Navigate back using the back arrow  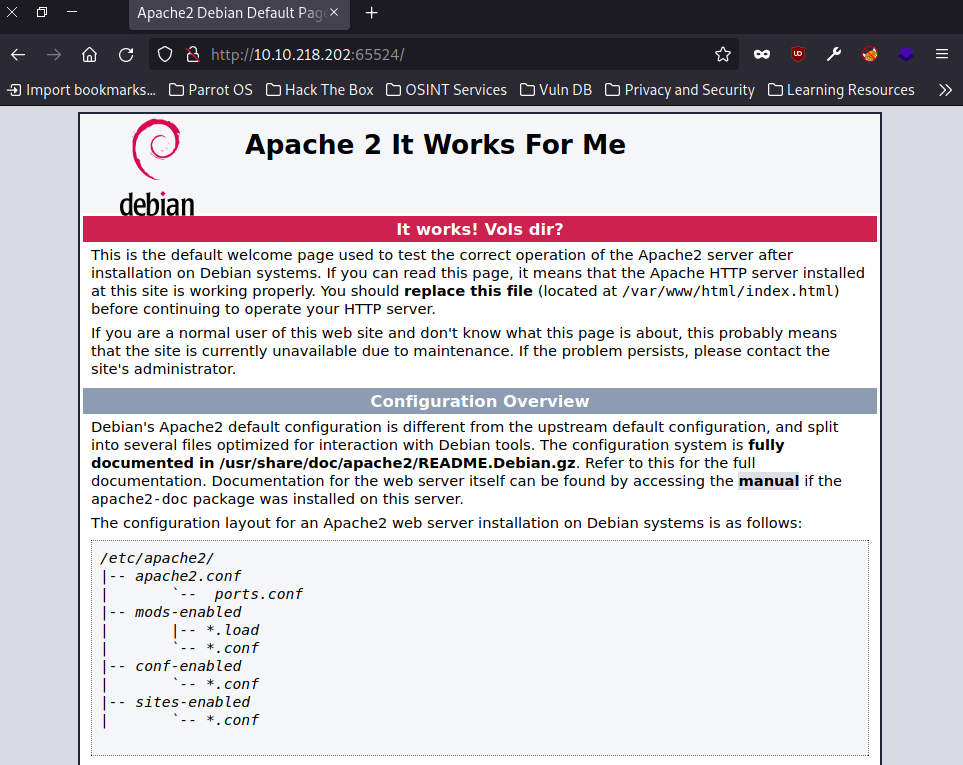pyautogui.click(x=17, y=54)
